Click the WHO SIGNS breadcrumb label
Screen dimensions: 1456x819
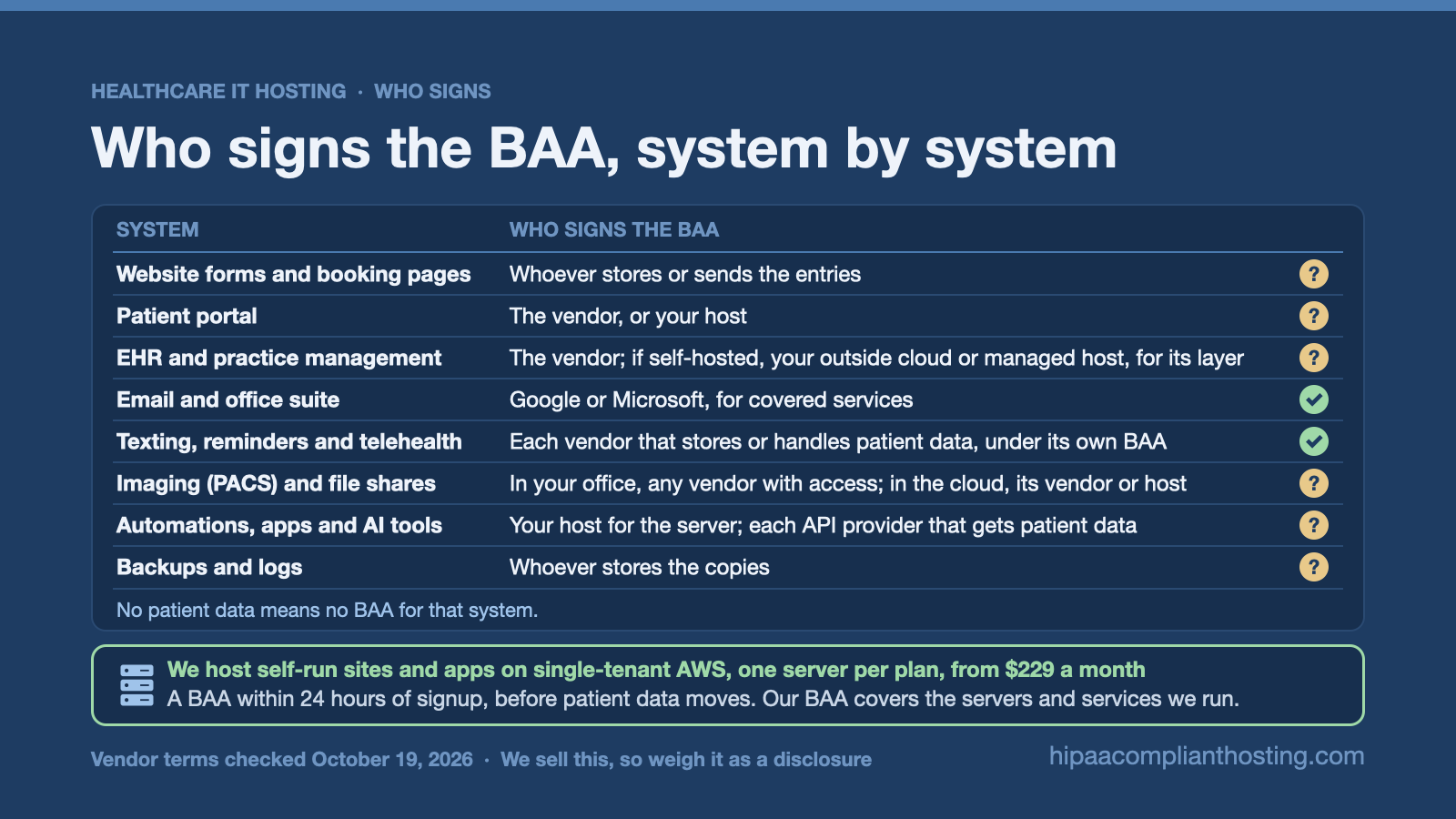[x=432, y=91]
